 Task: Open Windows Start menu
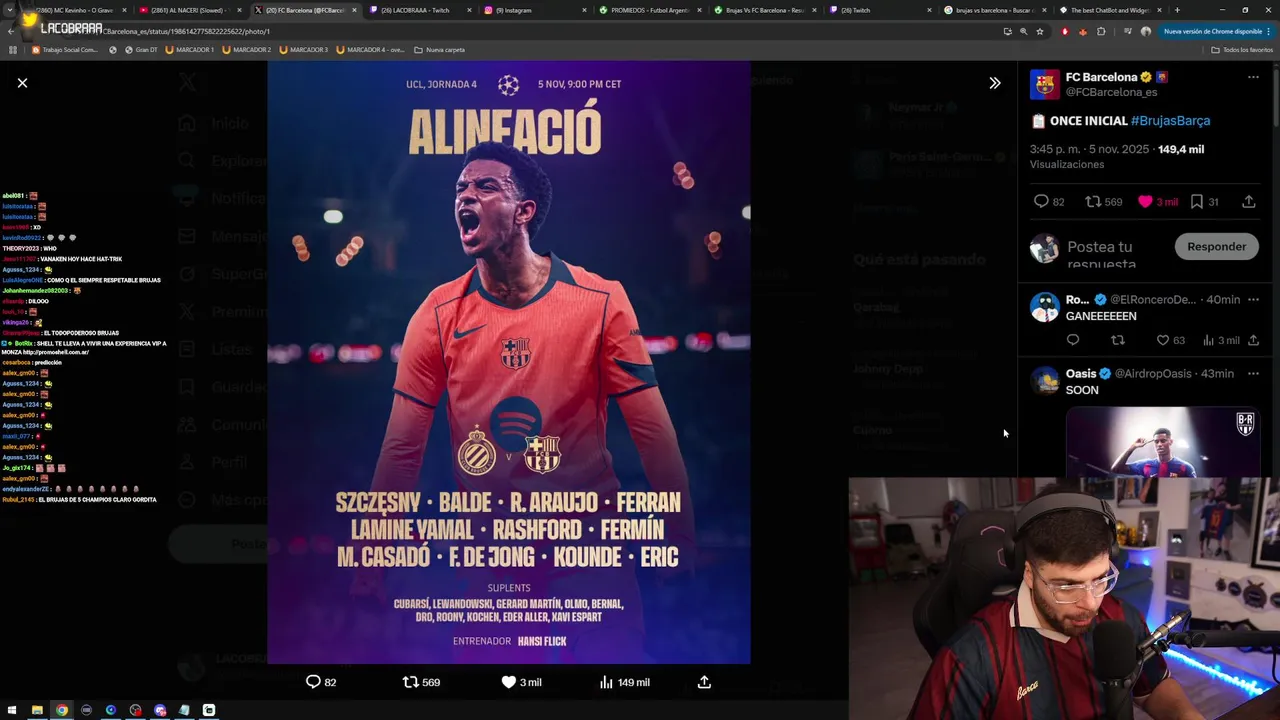point(12,710)
